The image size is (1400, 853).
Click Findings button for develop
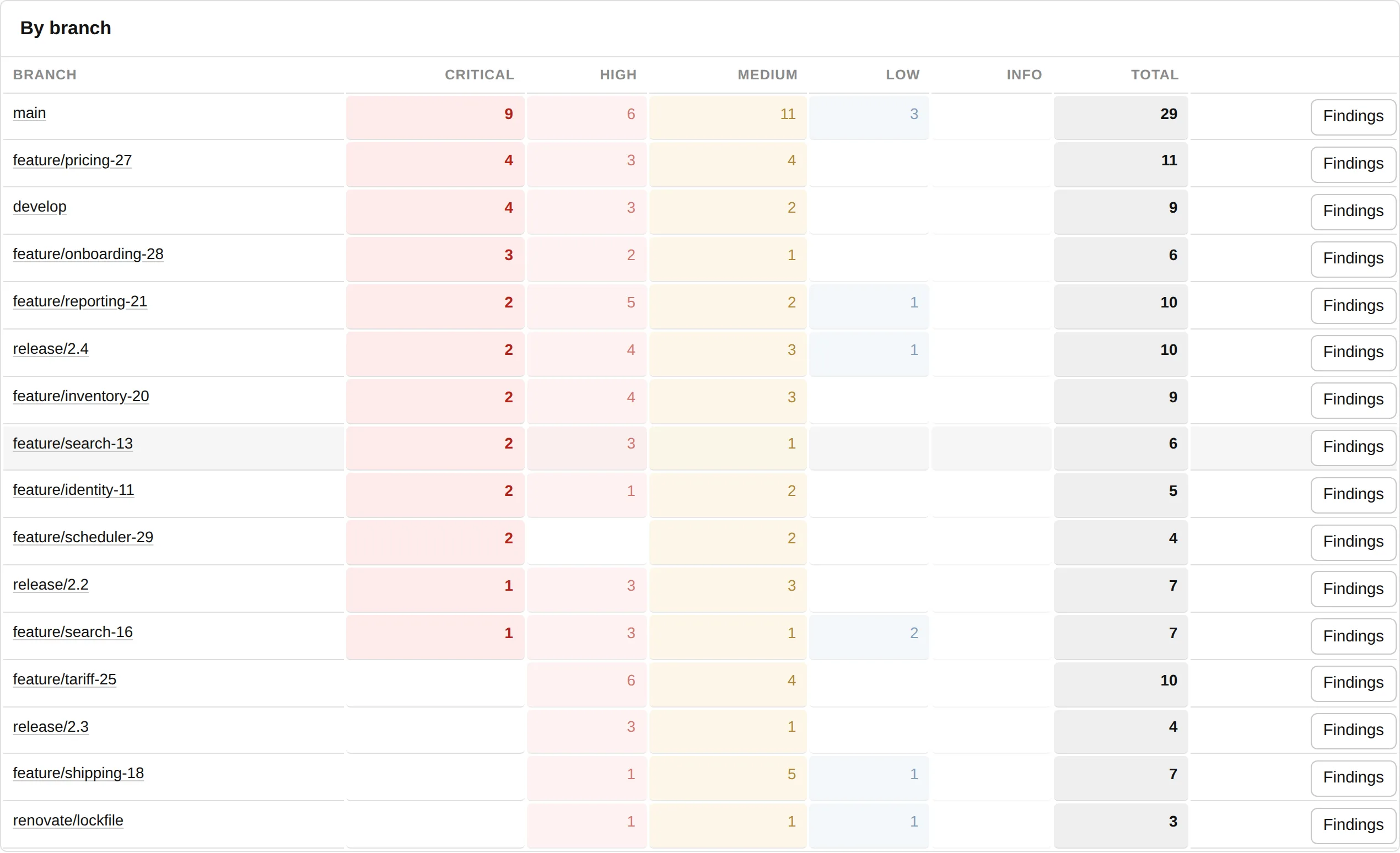[x=1353, y=212]
